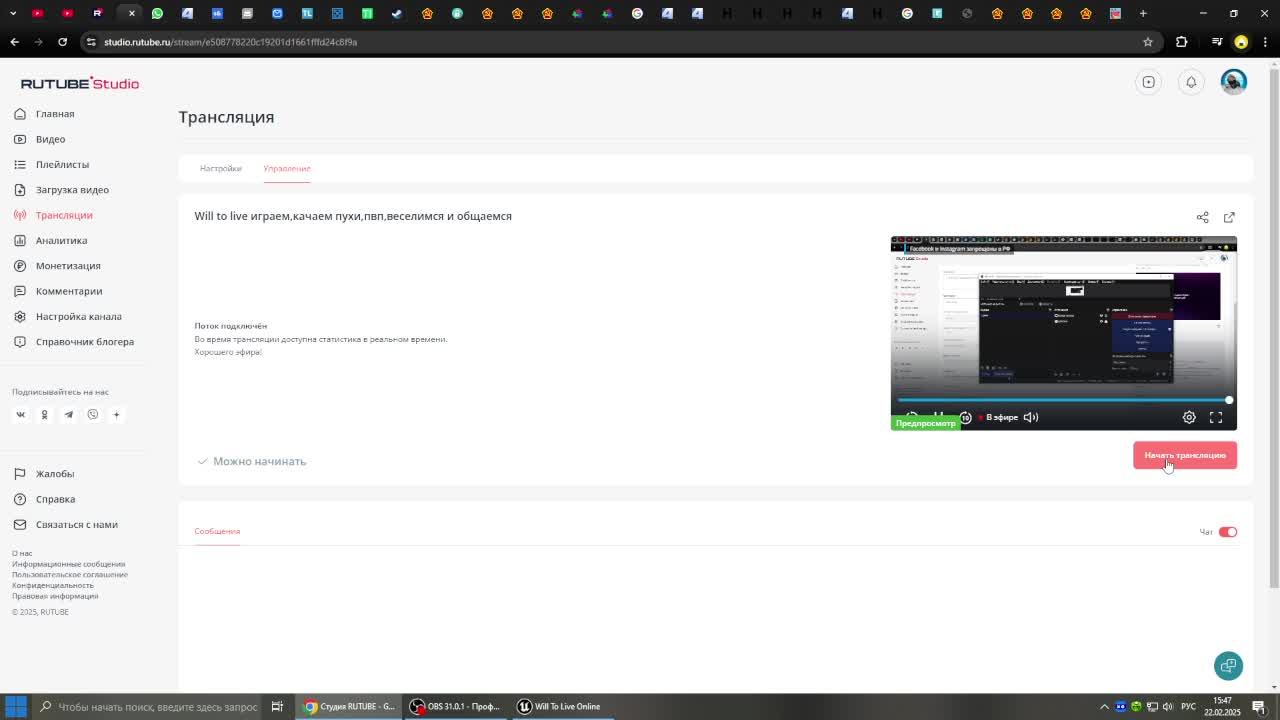
Task: Click the stream preview progress bar
Action: (x=1064, y=400)
